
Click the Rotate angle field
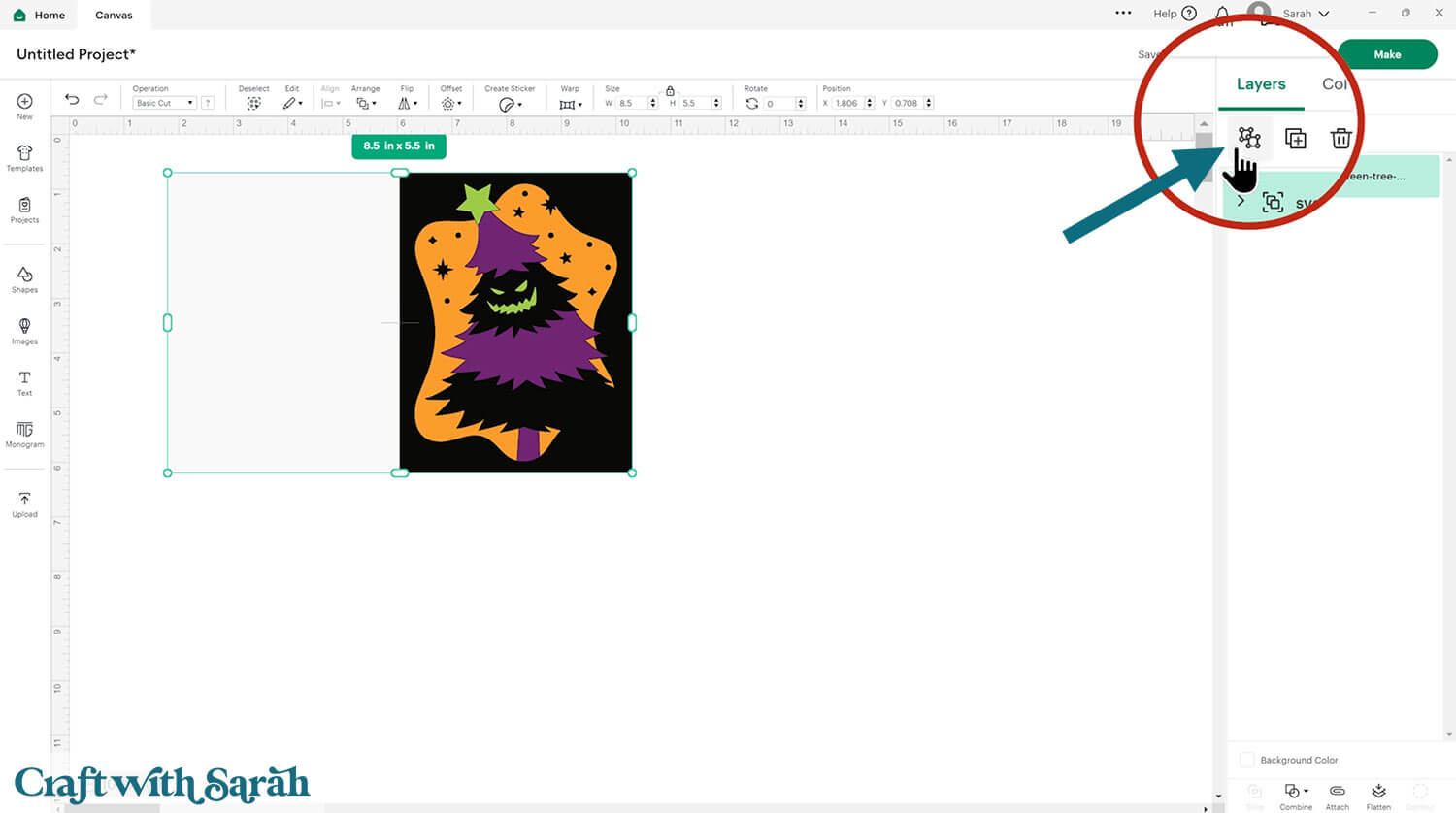click(779, 103)
